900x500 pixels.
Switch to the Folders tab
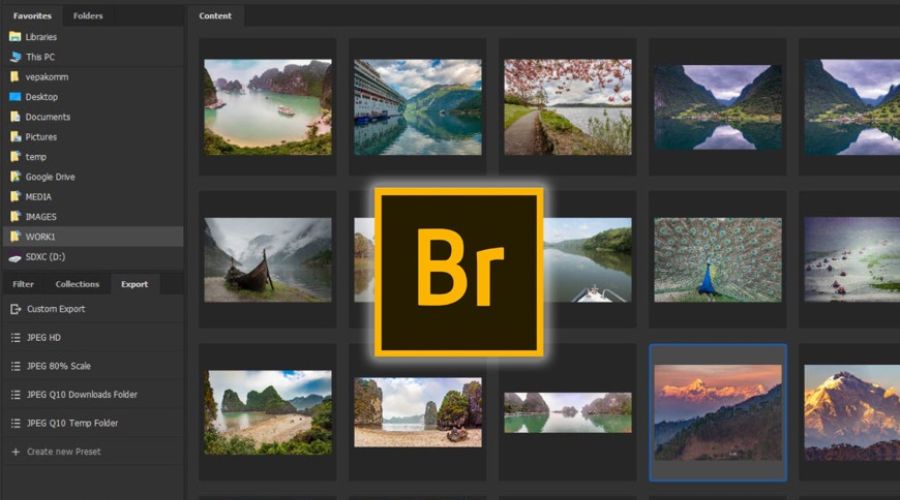pos(88,16)
